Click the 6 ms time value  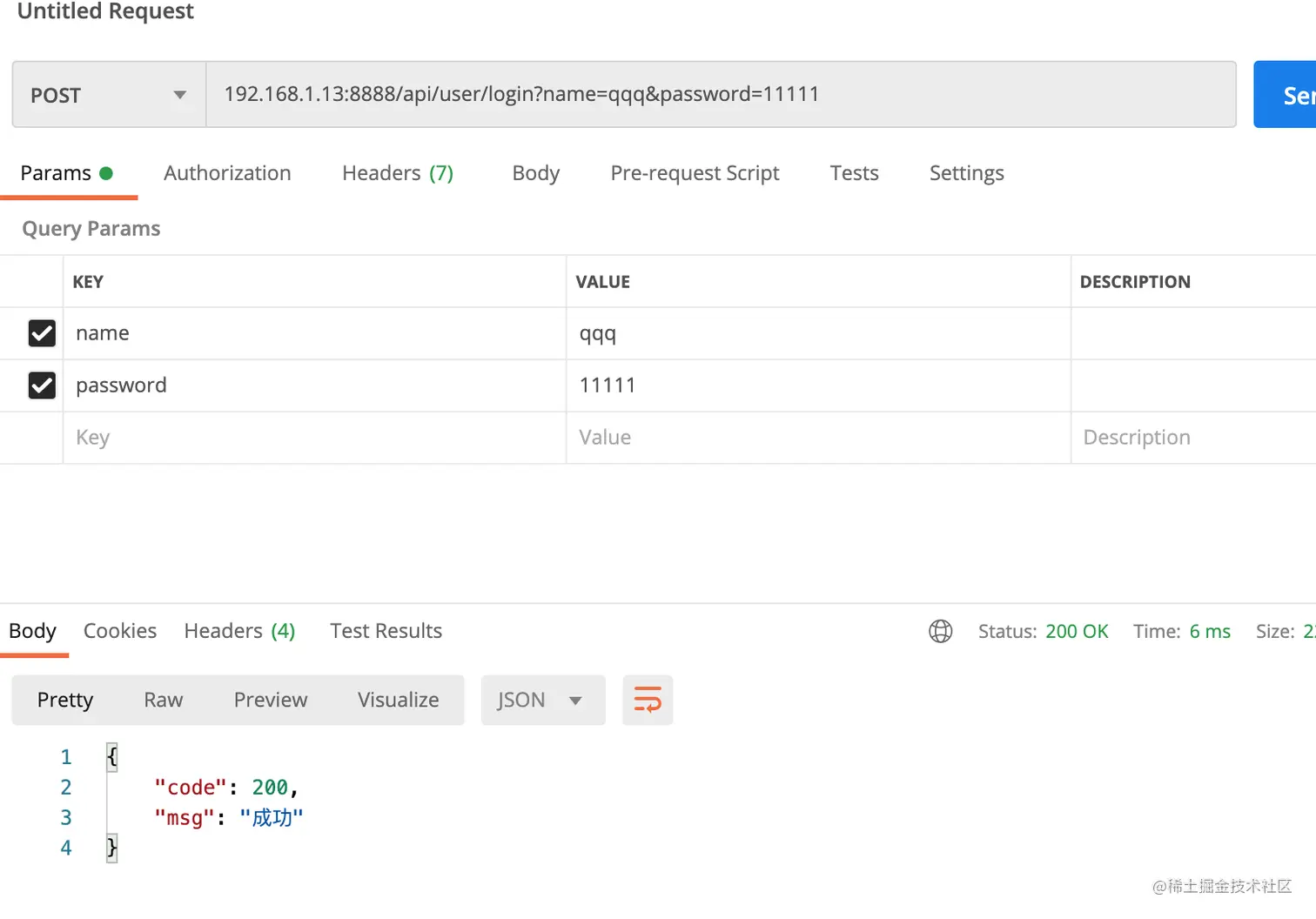click(1210, 631)
